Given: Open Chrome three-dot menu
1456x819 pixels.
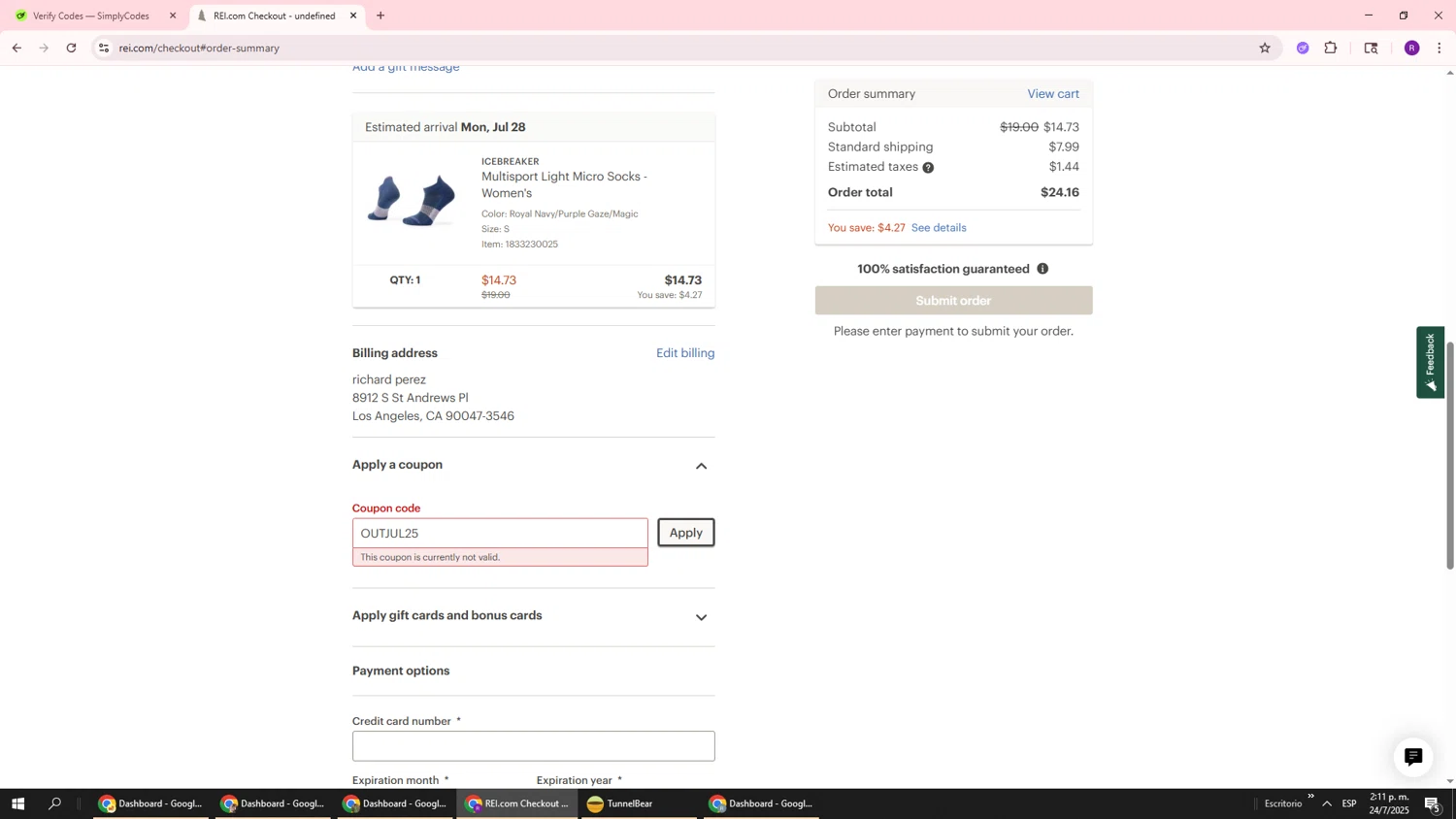Looking at the screenshot, I should point(1439,48).
